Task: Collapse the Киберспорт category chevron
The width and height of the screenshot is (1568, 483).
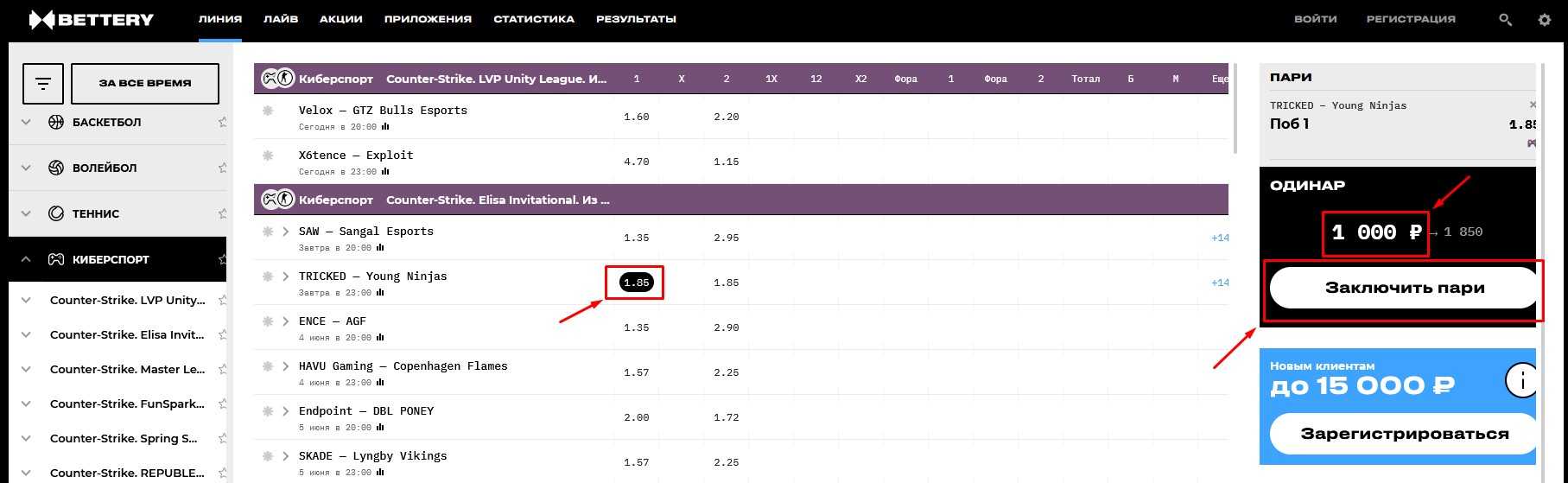Action: click(x=26, y=259)
